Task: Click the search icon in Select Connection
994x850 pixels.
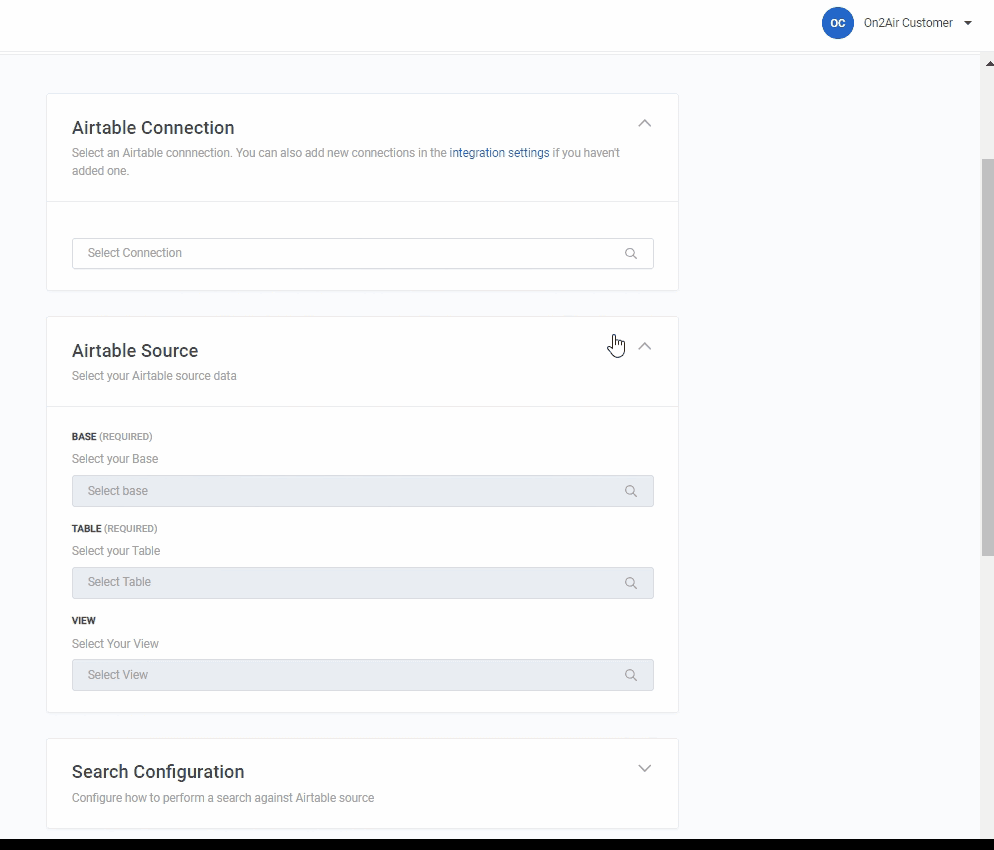Action: coord(631,253)
